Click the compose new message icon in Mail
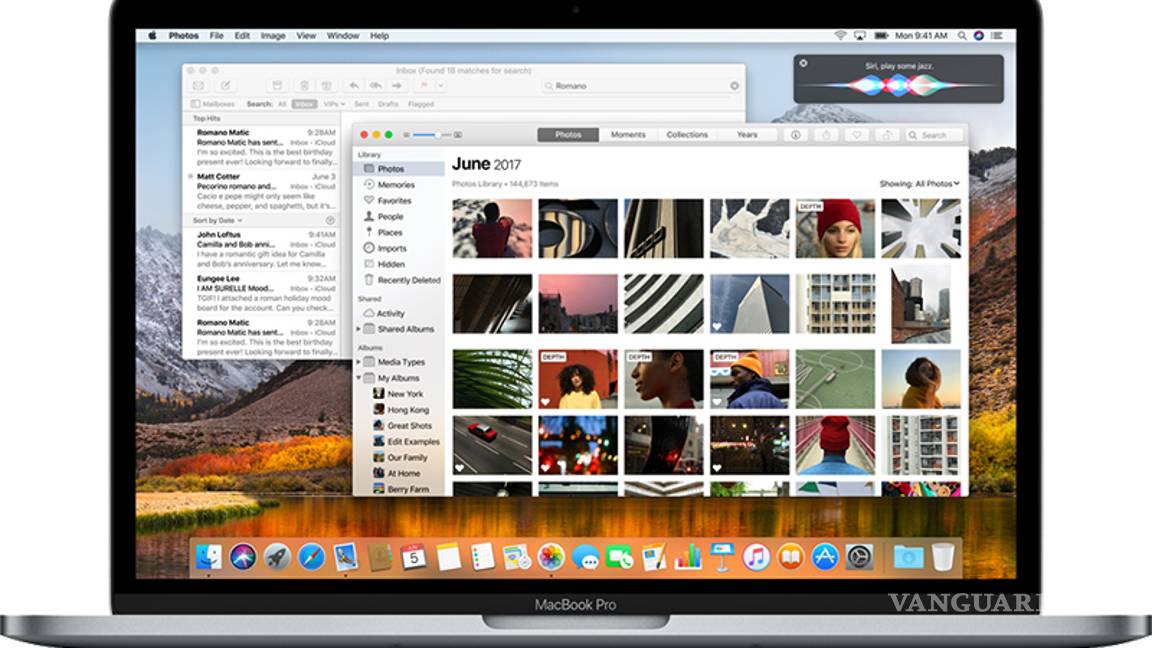This screenshot has height=648, width=1152. click(227, 86)
